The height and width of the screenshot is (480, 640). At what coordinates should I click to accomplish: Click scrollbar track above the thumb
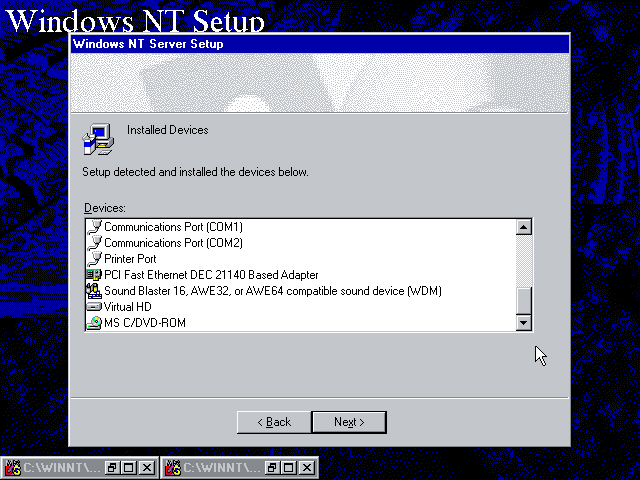(x=524, y=261)
